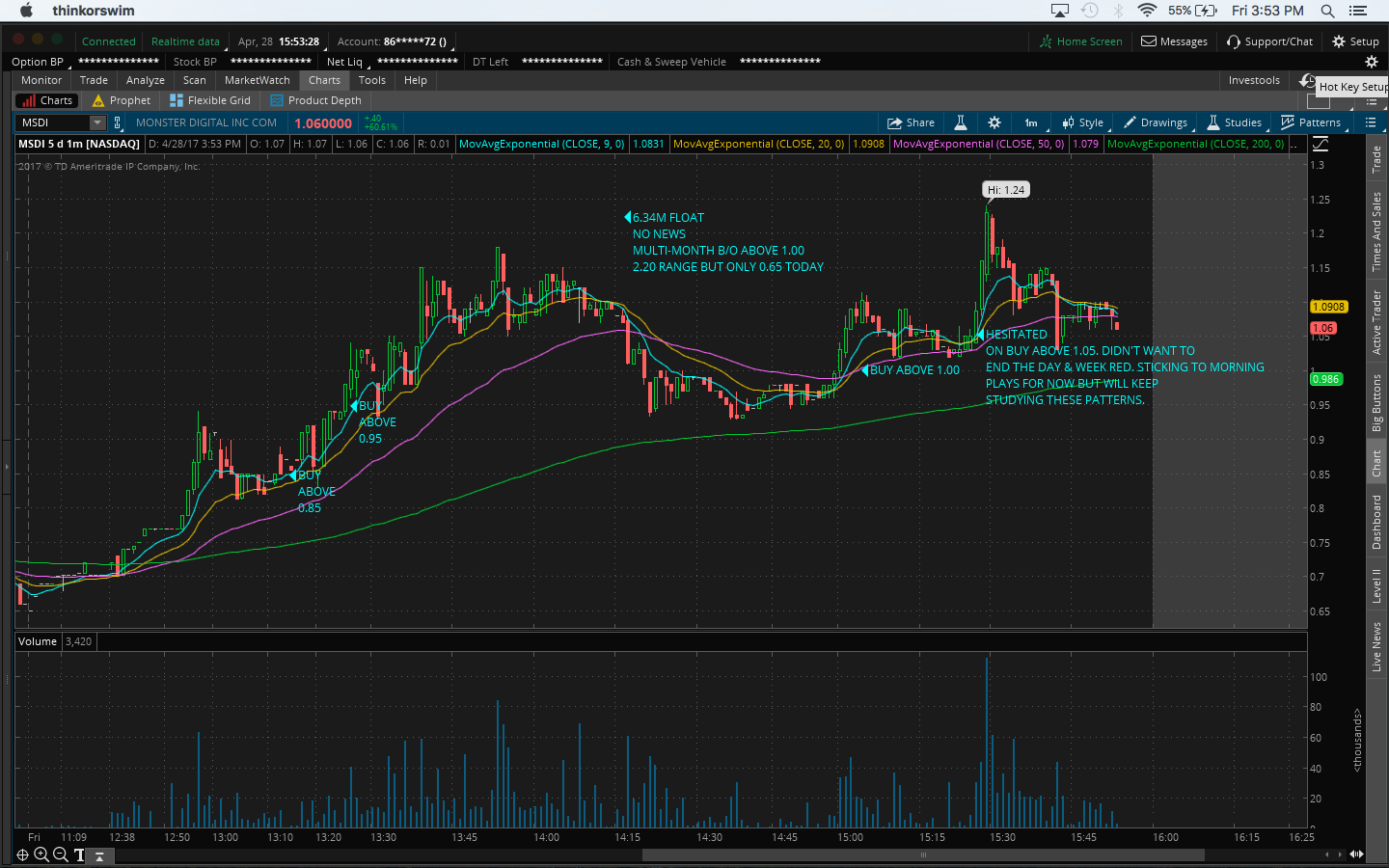
Task: Open the Share chart menu
Action: (911, 122)
